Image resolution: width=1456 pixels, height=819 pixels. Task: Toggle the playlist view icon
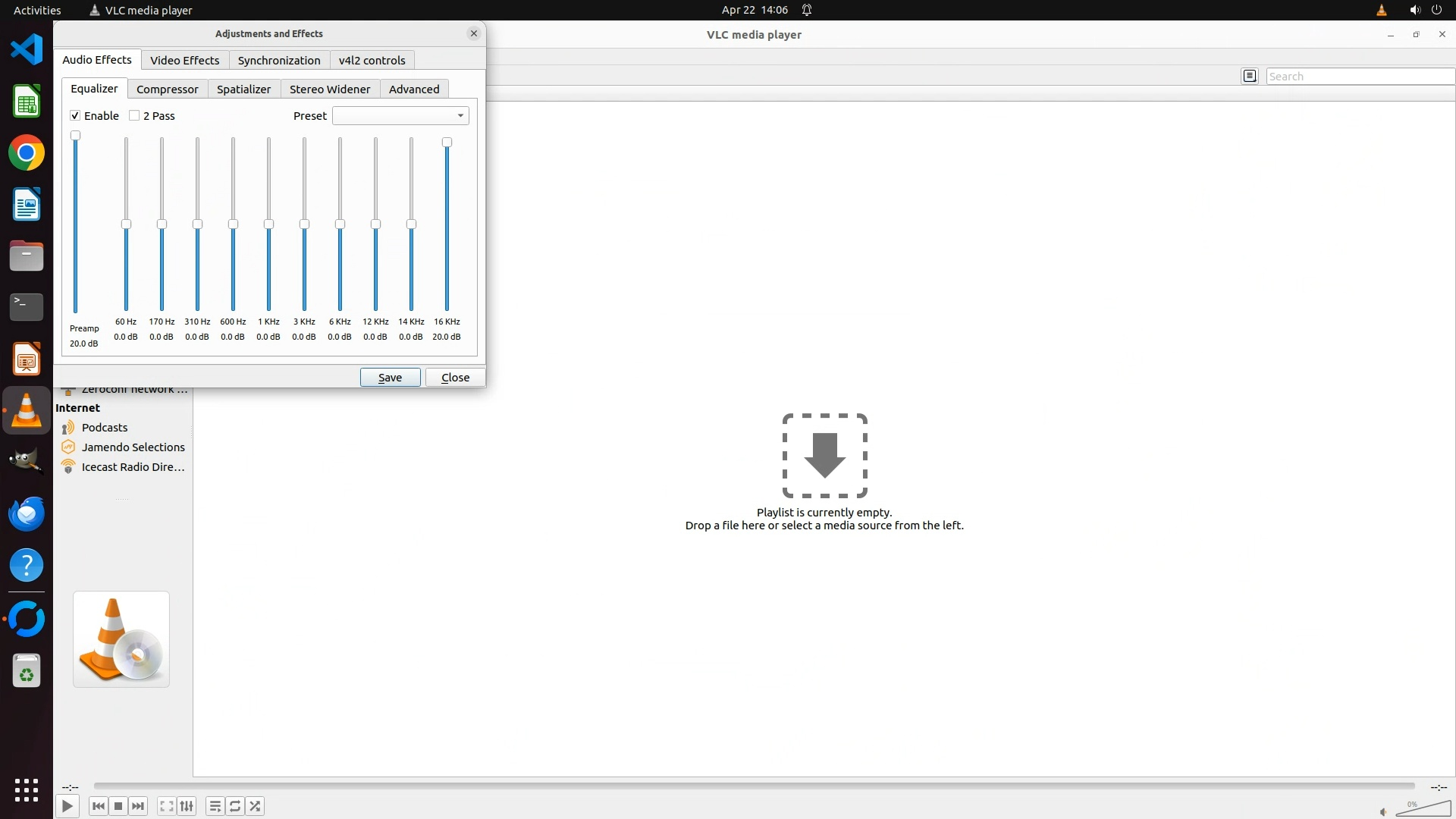tap(215, 806)
